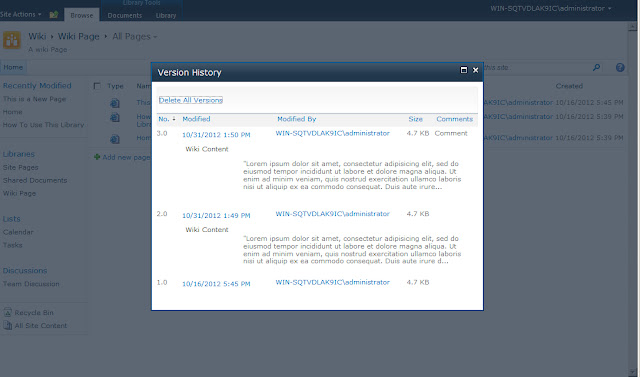The image size is (640, 377).
Task: Select the Home navigation tab
Action: 13,67
